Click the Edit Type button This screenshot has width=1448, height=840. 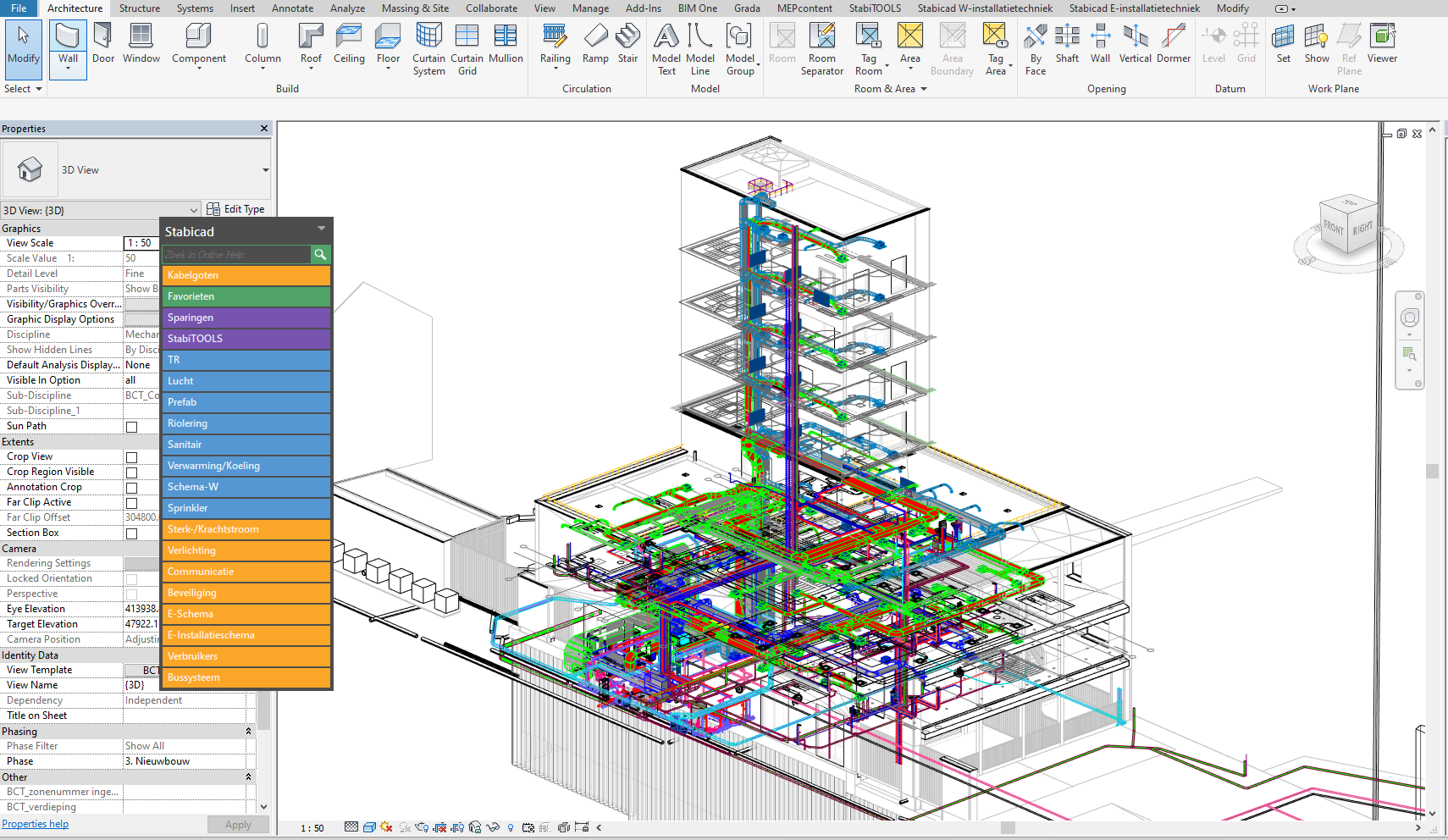tap(235, 209)
